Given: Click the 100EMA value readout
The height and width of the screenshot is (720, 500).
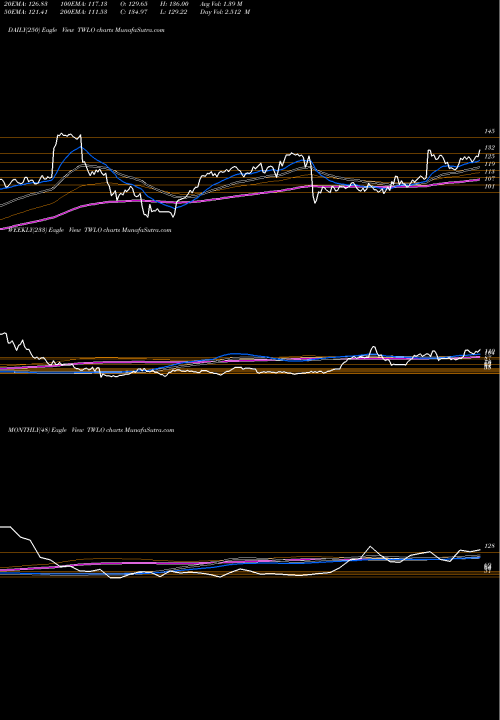Looking at the screenshot, I should click(84, 4).
